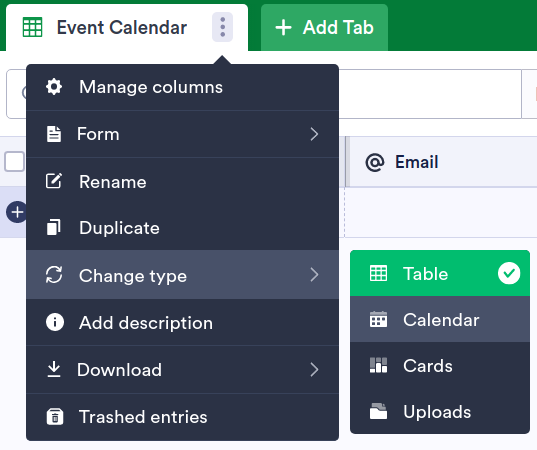
Task: Click the Add description info icon
Action: (x=54, y=323)
